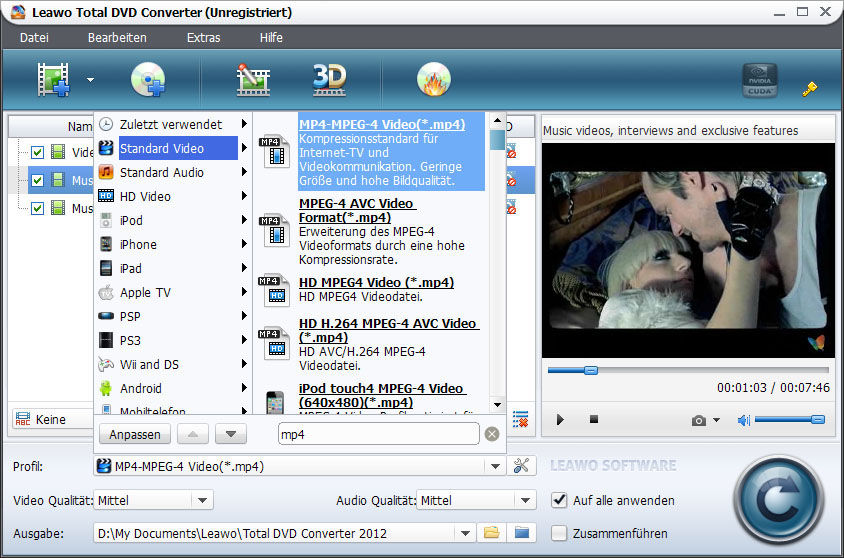844x558 pixels.
Task: Select iPod touch4 MPEG-4 Video link
Action: click(x=382, y=395)
